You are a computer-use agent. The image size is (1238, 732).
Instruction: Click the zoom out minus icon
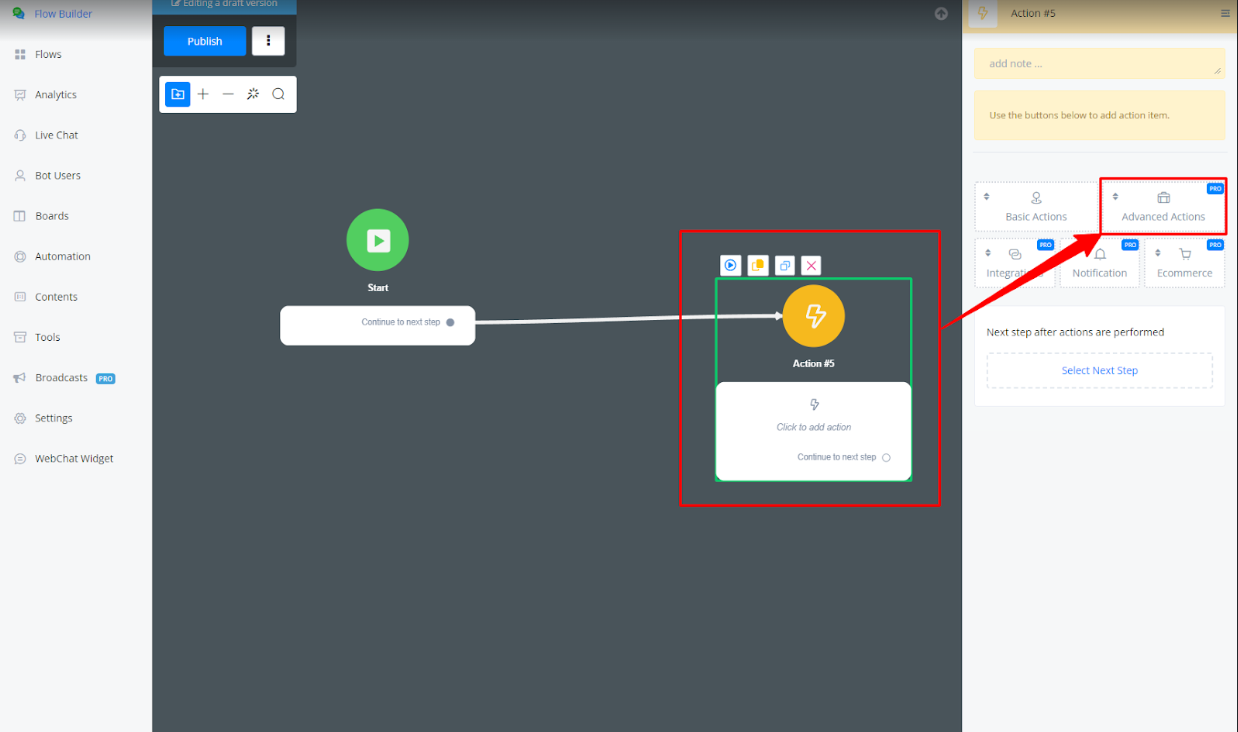(x=228, y=94)
